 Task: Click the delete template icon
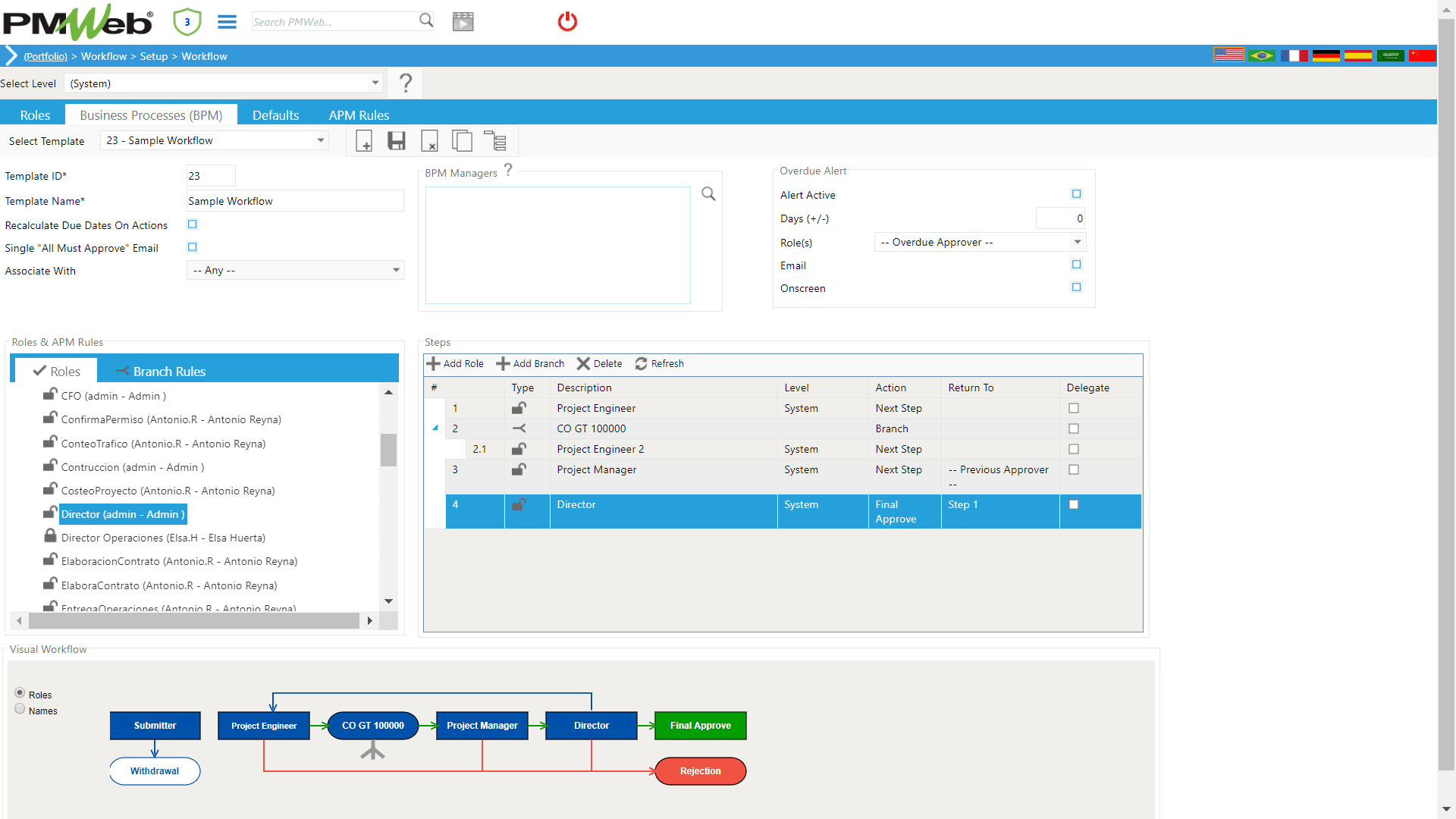point(429,141)
